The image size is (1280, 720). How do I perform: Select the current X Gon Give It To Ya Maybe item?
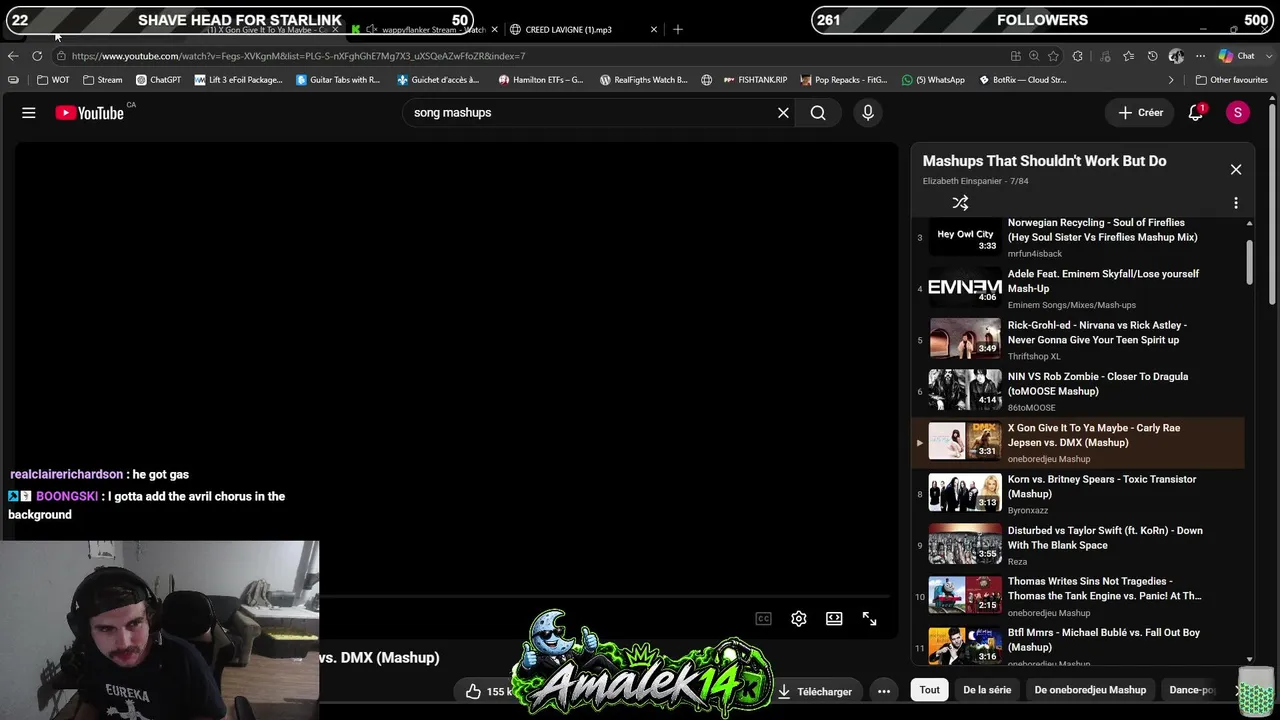pos(1080,443)
